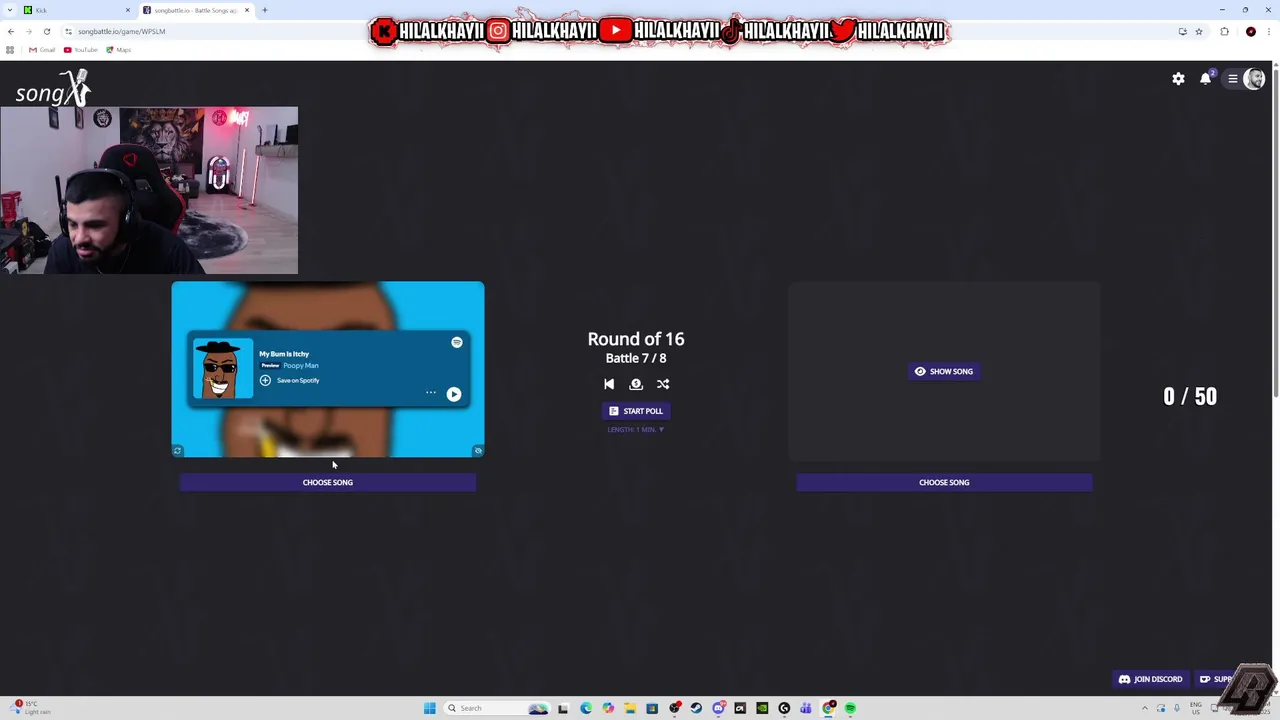Show hidden system tray icons
The height and width of the screenshot is (720, 1280).
coord(1145,708)
